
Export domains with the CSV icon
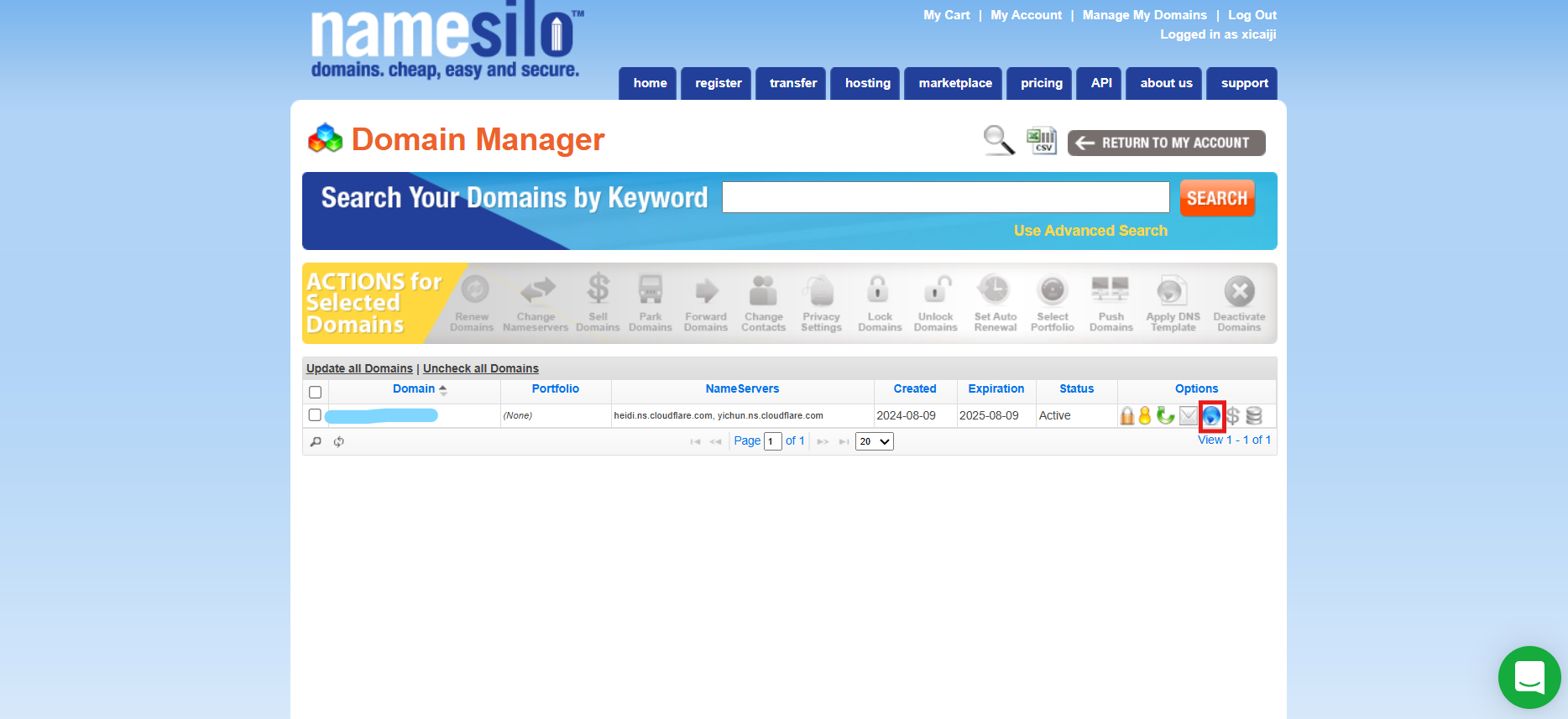click(1042, 140)
